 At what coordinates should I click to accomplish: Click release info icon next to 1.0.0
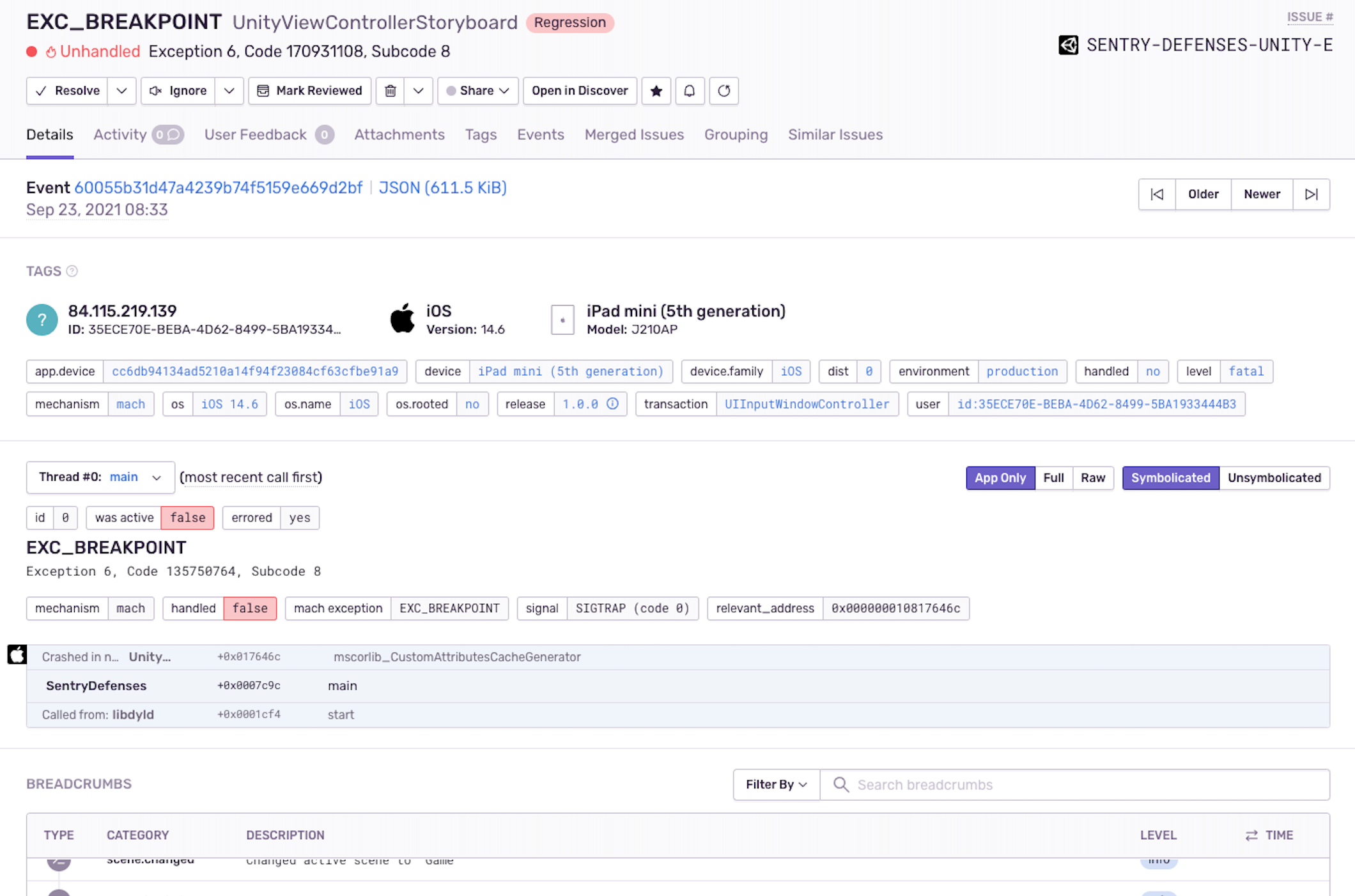612,404
